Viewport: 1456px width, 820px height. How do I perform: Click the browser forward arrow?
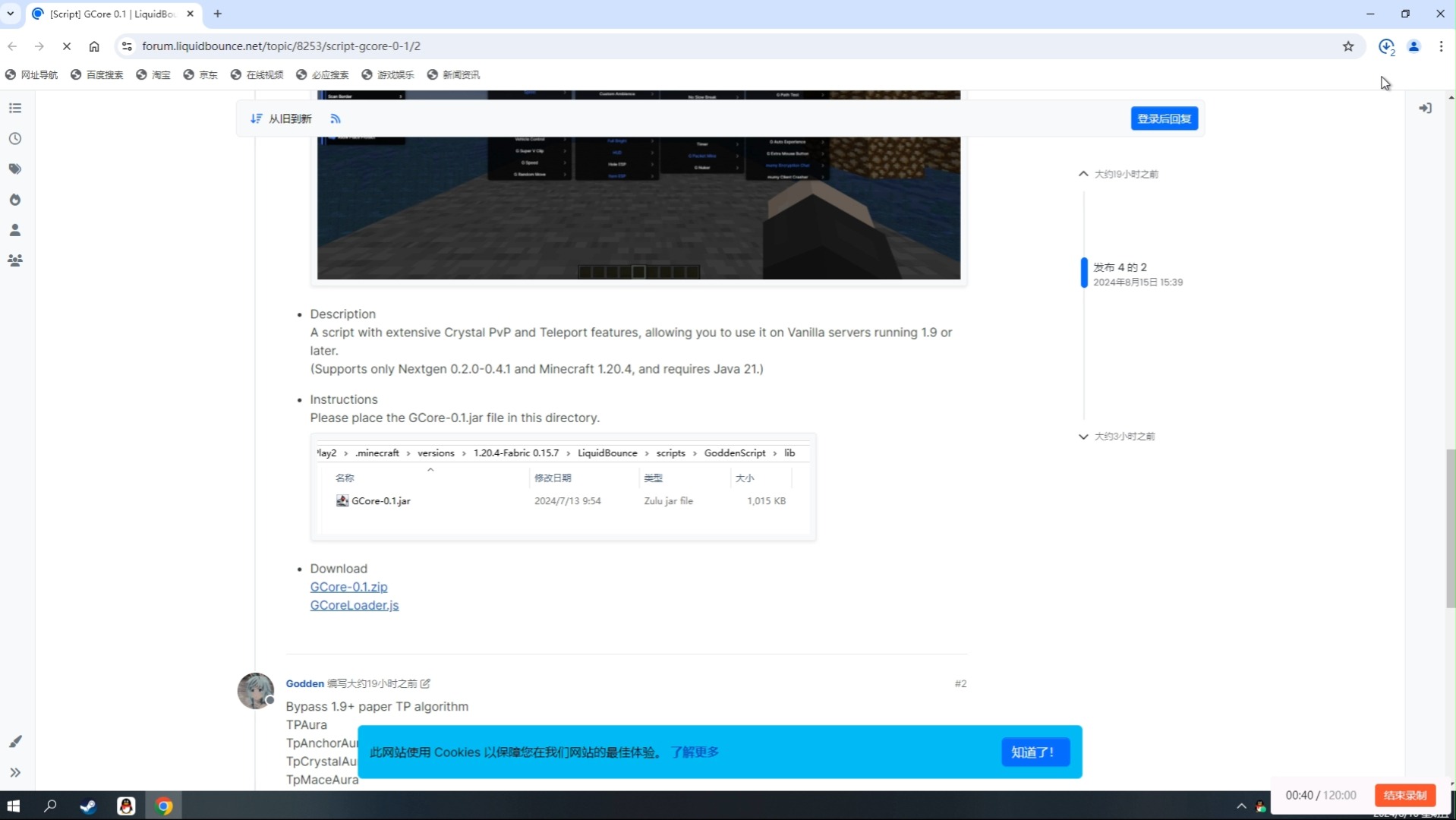[39, 46]
